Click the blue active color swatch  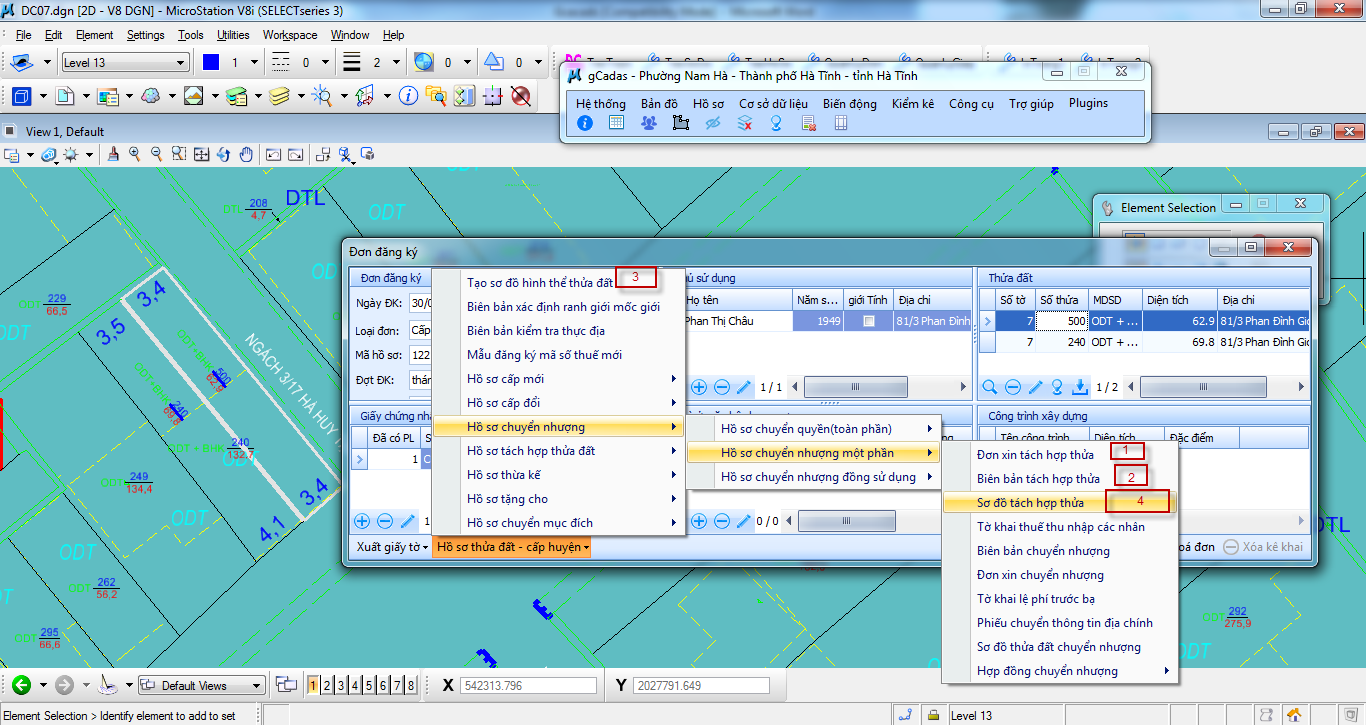click(210, 63)
